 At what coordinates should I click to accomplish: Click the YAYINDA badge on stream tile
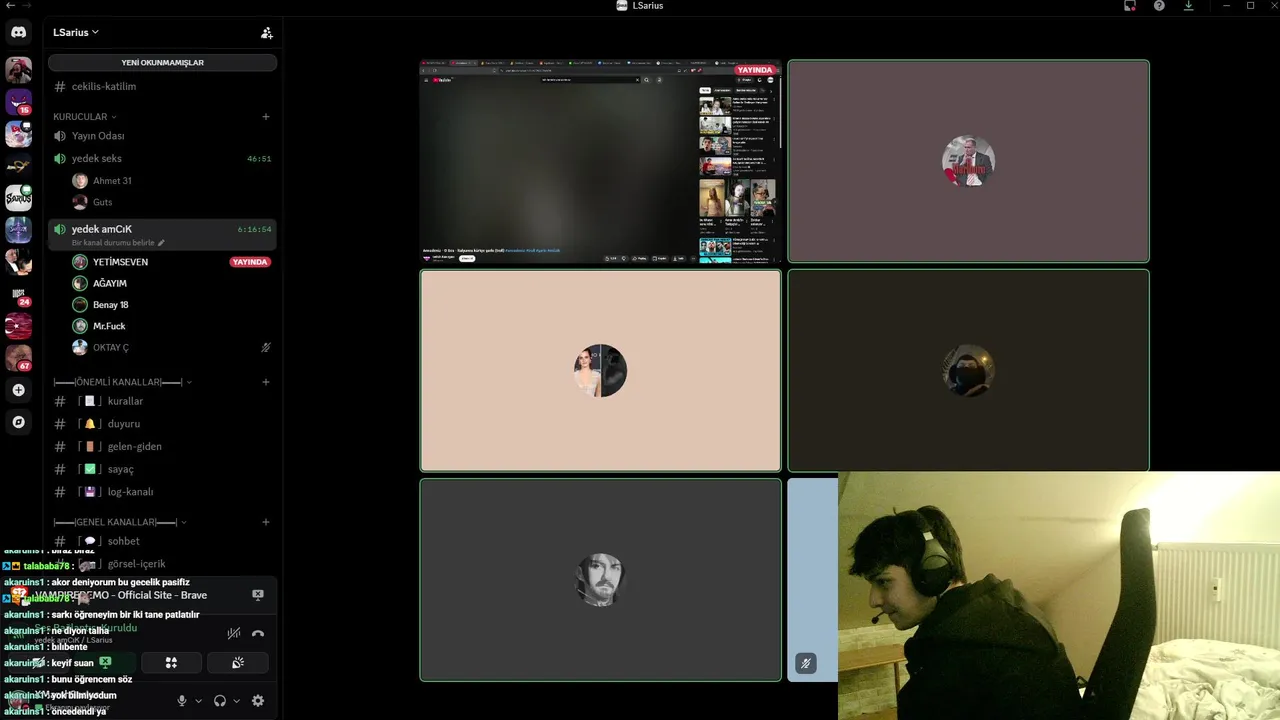(x=754, y=70)
